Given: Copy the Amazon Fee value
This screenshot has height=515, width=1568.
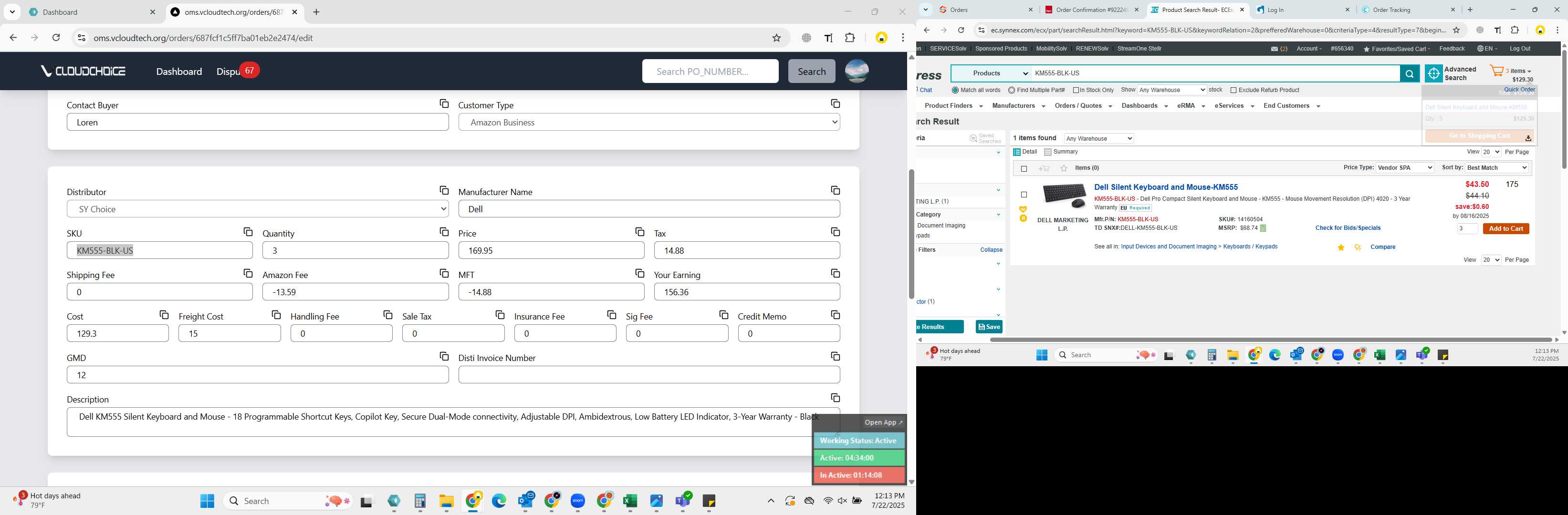Looking at the screenshot, I should tap(444, 273).
